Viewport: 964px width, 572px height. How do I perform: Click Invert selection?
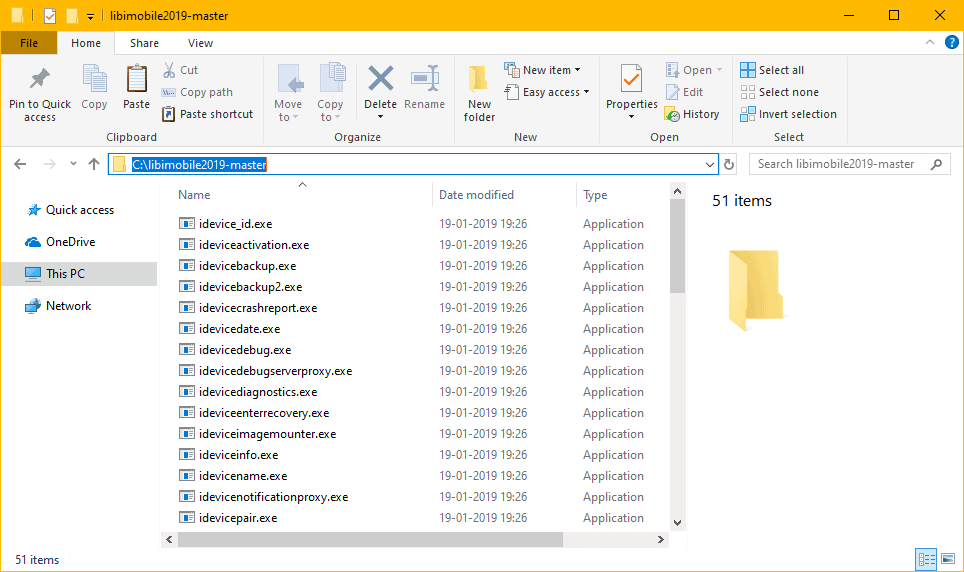tap(788, 114)
